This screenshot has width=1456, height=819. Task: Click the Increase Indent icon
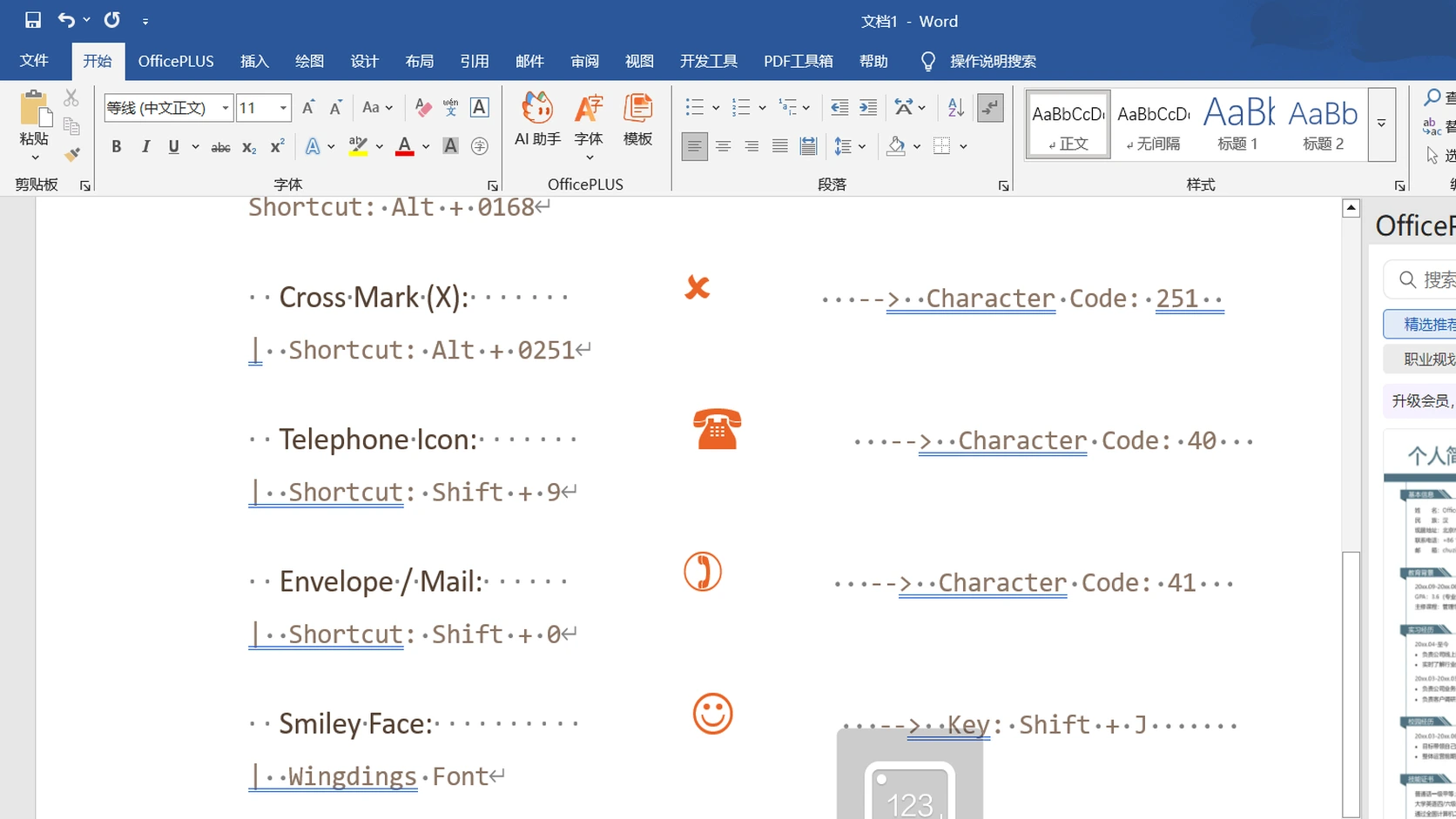[x=868, y=108]
